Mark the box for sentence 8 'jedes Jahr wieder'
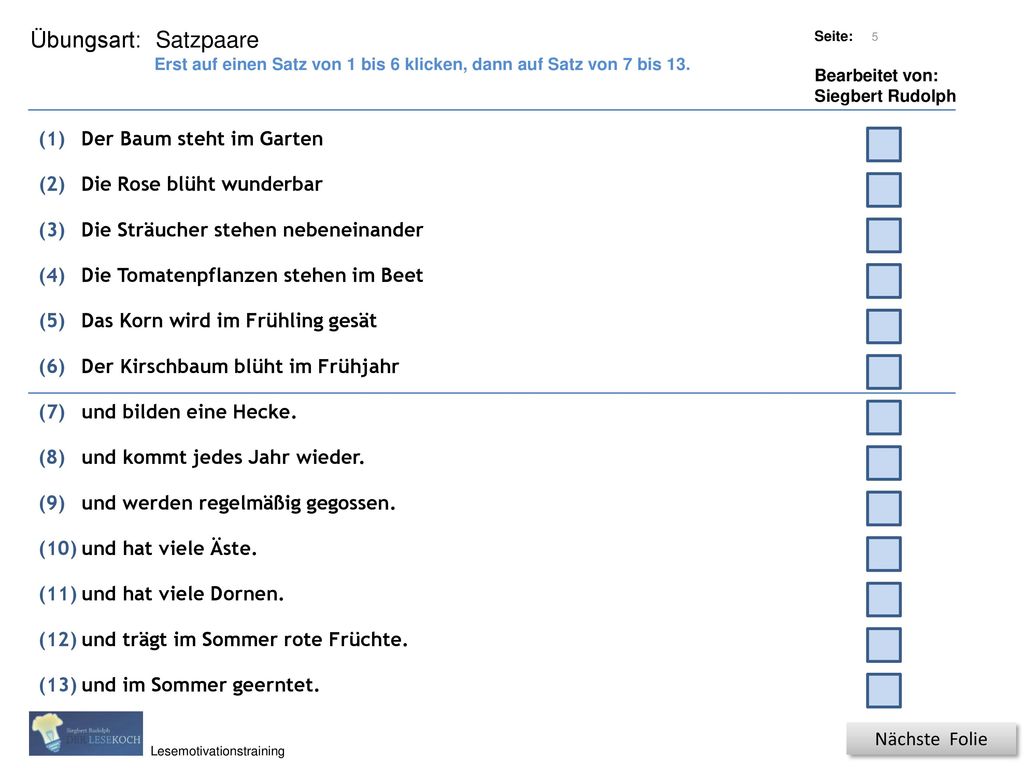1024x768 pixels. (884, 462)
